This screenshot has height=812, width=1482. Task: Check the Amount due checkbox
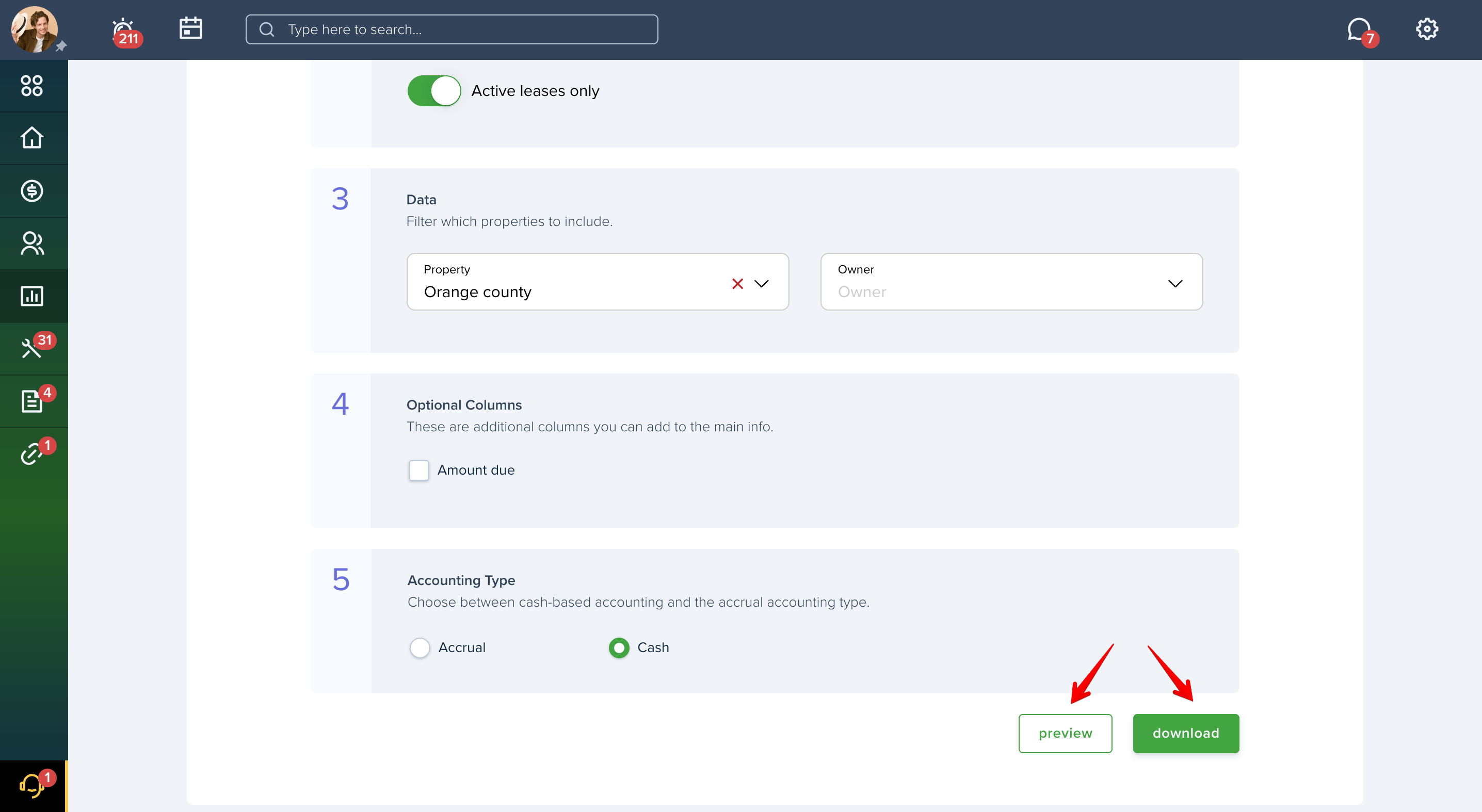pos(418,470)
